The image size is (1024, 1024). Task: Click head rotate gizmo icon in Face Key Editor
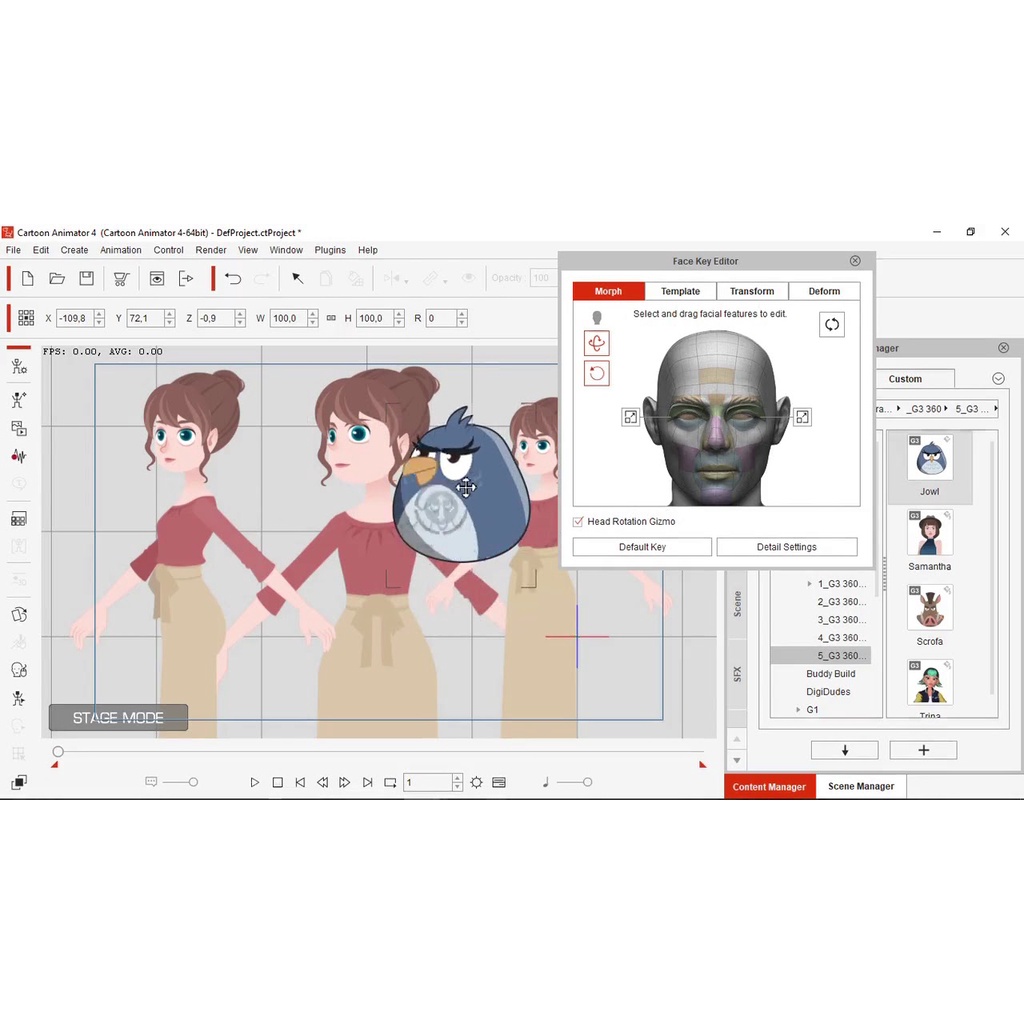click(596, 343)
